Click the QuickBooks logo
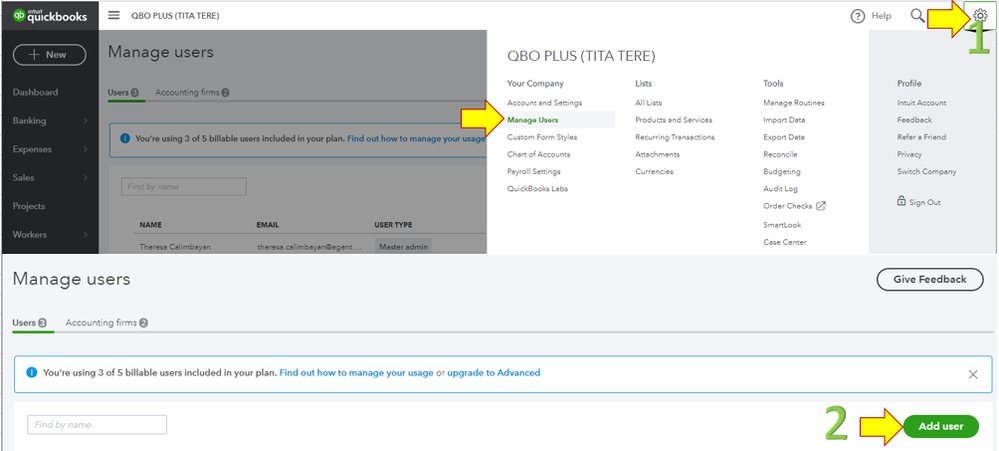 (x=50, y=16)
